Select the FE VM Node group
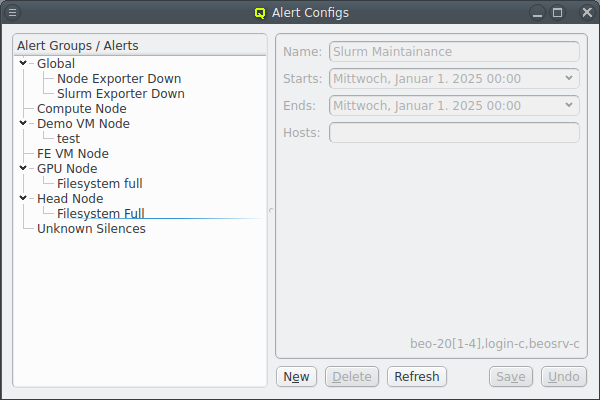Screen dimensions: 600x400 pyautogui.click(x=73, y=153)
